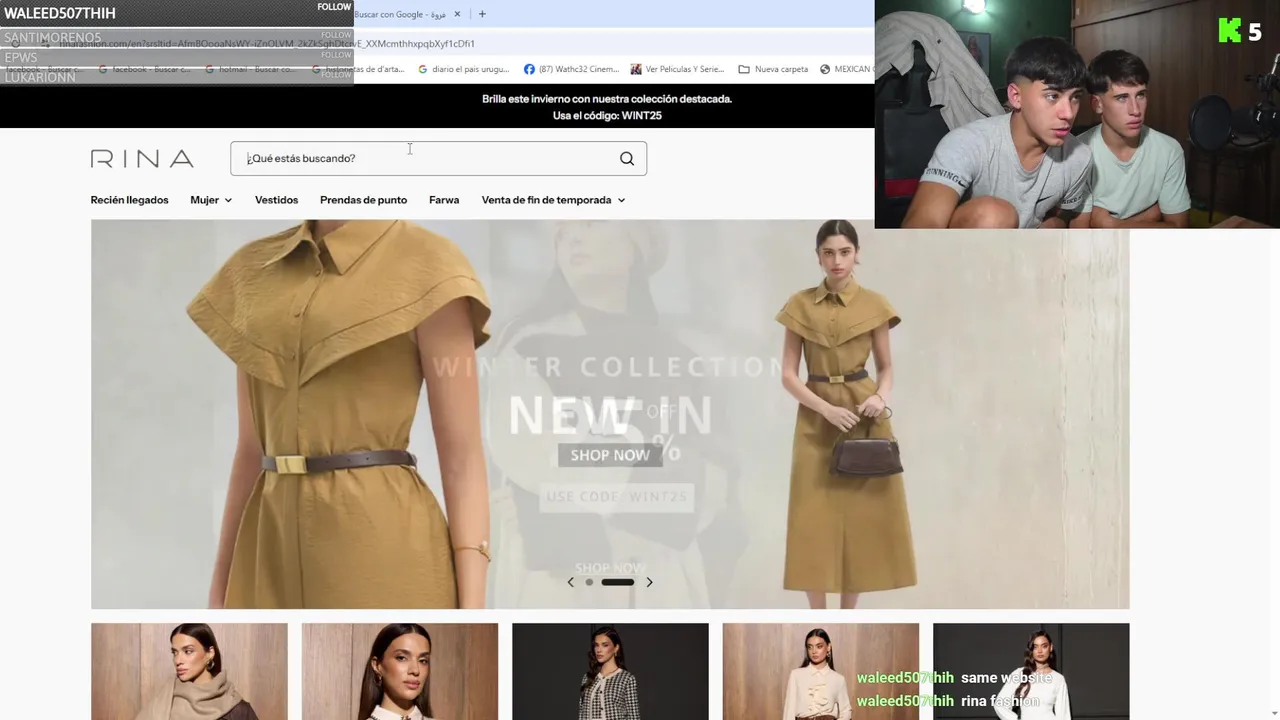
Task: Open the first product thumbnail with scarf
Action: [x=189, y=671]
